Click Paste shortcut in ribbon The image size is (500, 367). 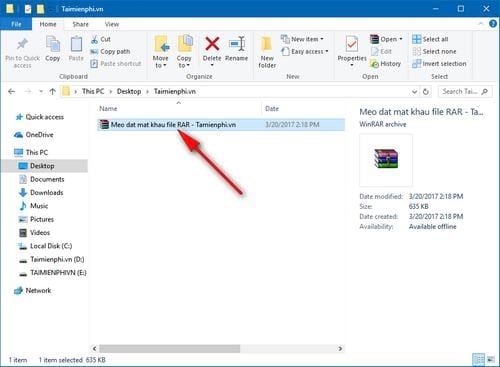116,64
